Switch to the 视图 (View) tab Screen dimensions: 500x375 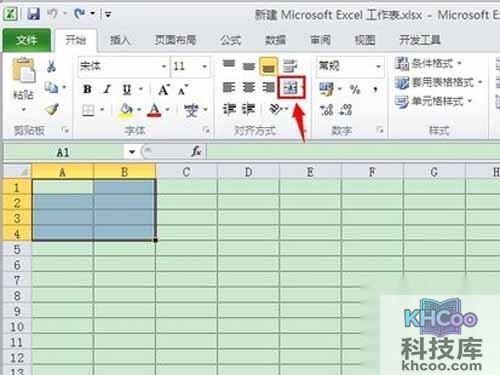[365, 40]
